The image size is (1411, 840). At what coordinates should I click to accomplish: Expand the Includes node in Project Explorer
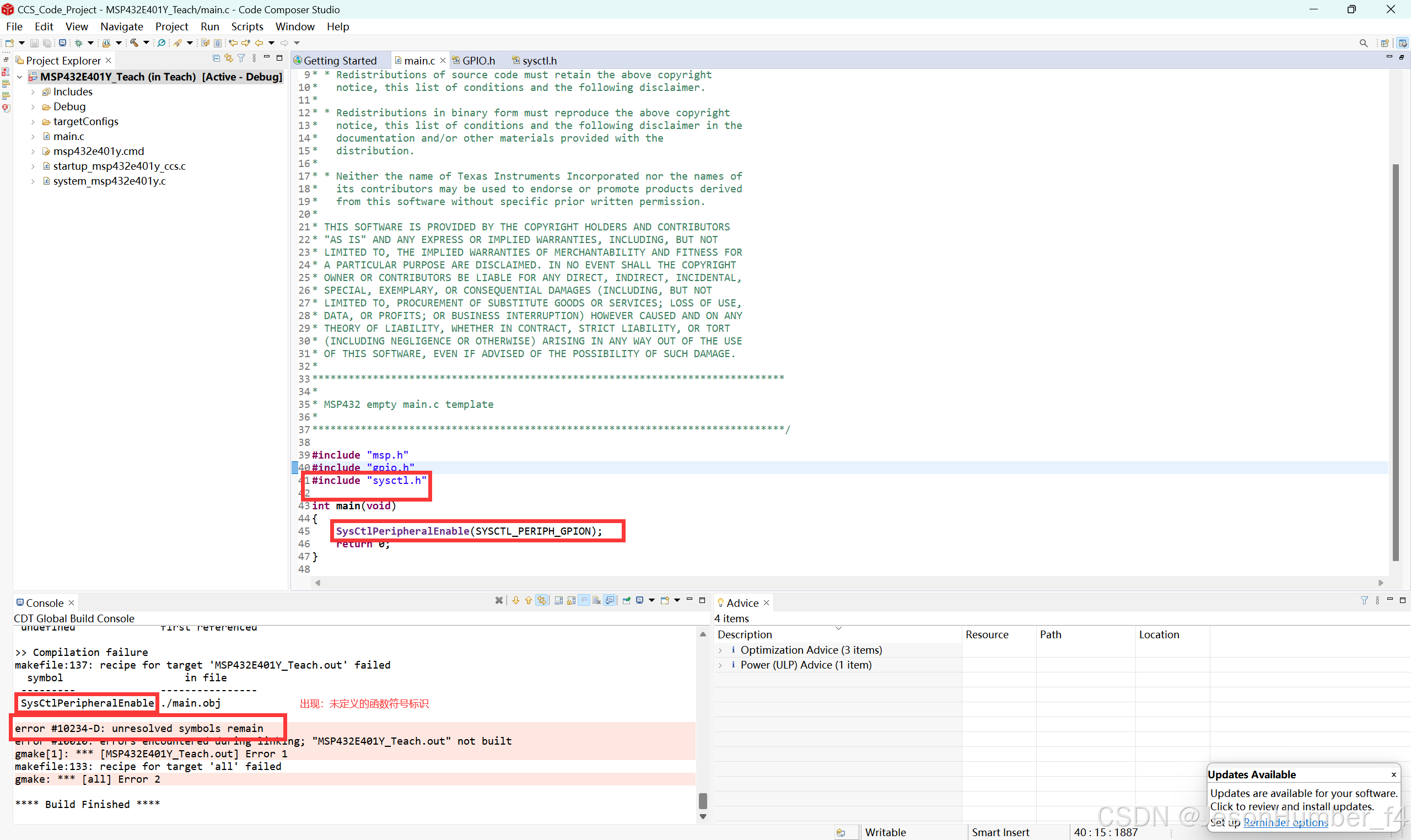coord(34,91)
